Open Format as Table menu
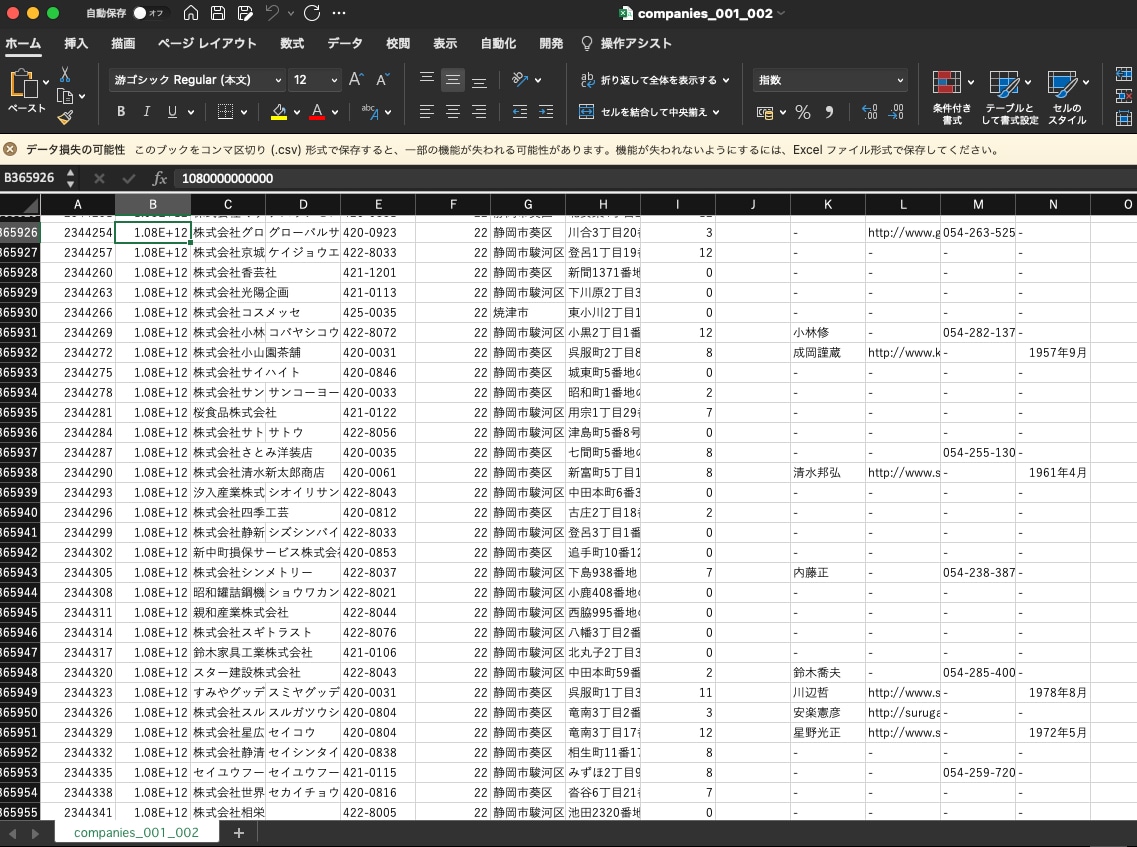This screenshot has width=1137, height=847. (1009, 97)
